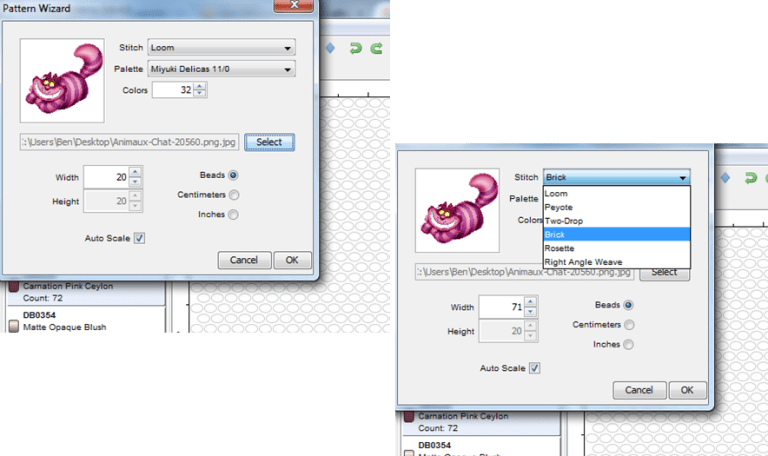Click the green undo arrow in right window
The width and height of the screenshot is (768, 456).
(x=750, y=178)
